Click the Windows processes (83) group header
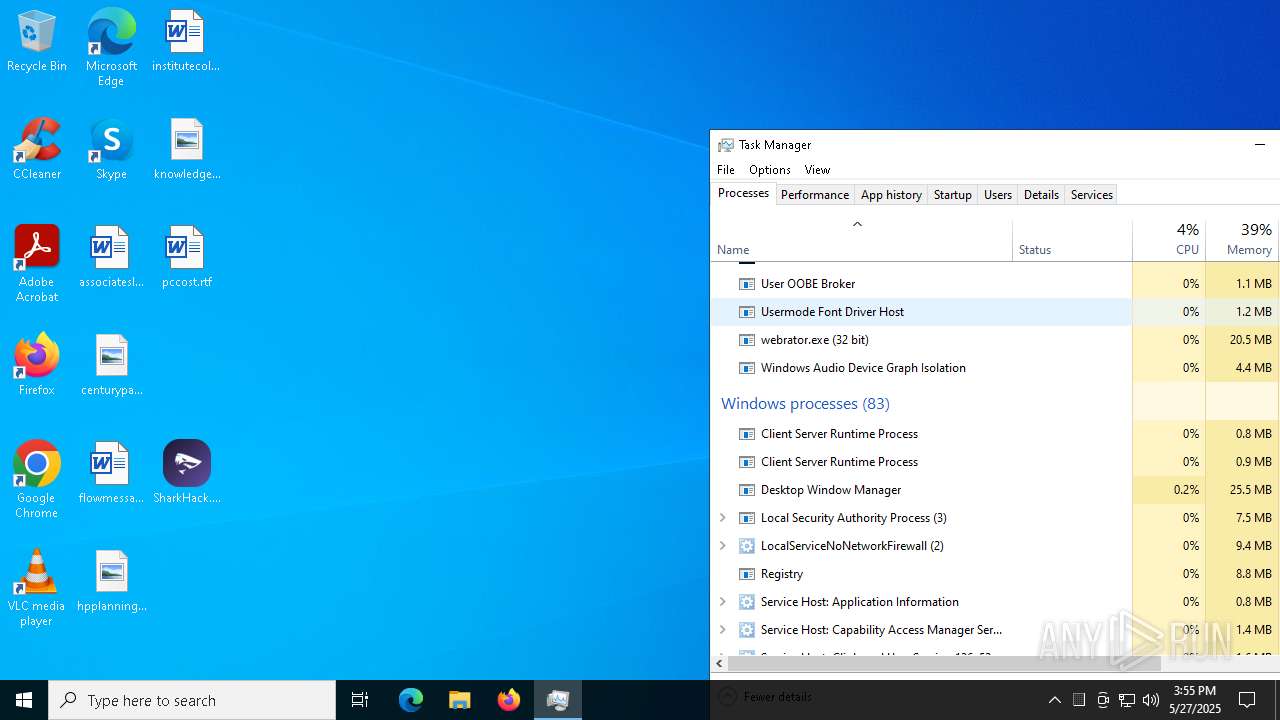Screen dimensions: 1280x720 pyautogui.click(x=805, y=404)
